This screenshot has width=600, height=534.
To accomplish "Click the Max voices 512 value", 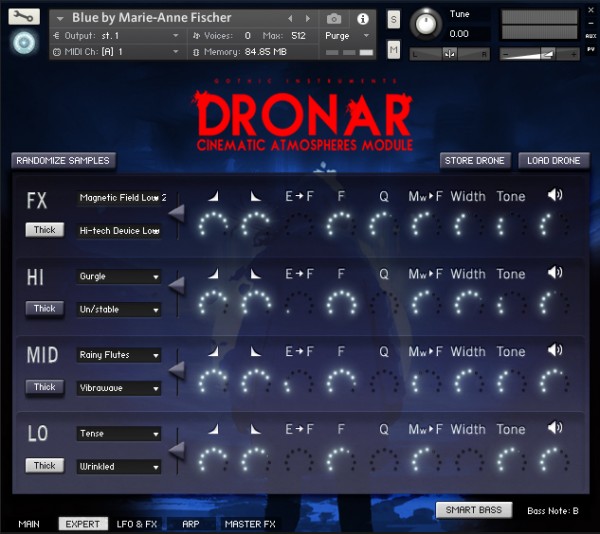I will pos(298,36).
